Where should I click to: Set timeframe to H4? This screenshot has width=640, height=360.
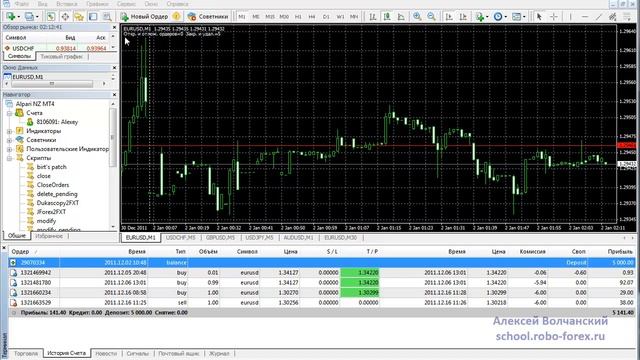tap(312, 17)
